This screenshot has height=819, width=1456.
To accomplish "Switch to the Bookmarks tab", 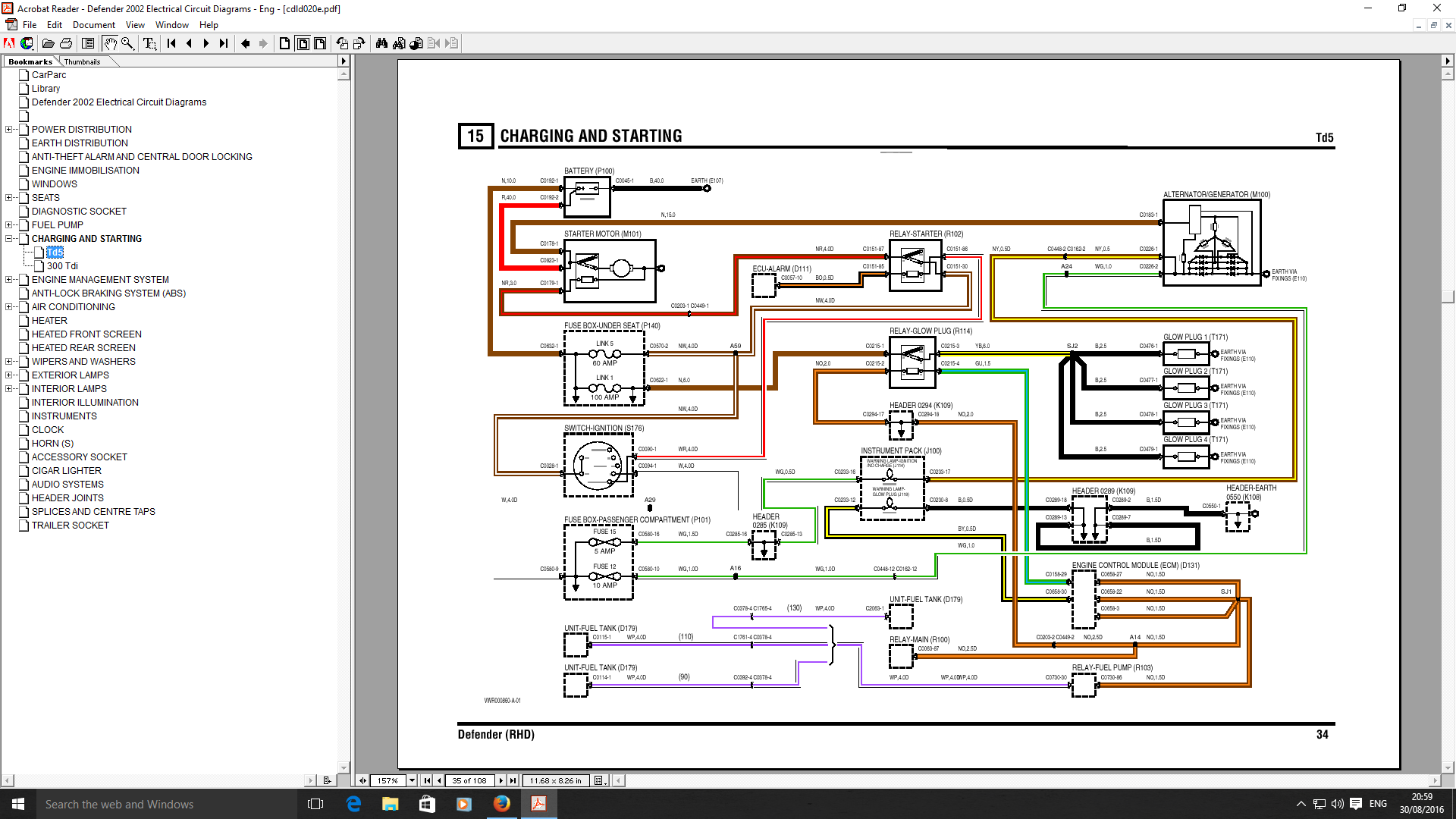I will click(30, 61).
